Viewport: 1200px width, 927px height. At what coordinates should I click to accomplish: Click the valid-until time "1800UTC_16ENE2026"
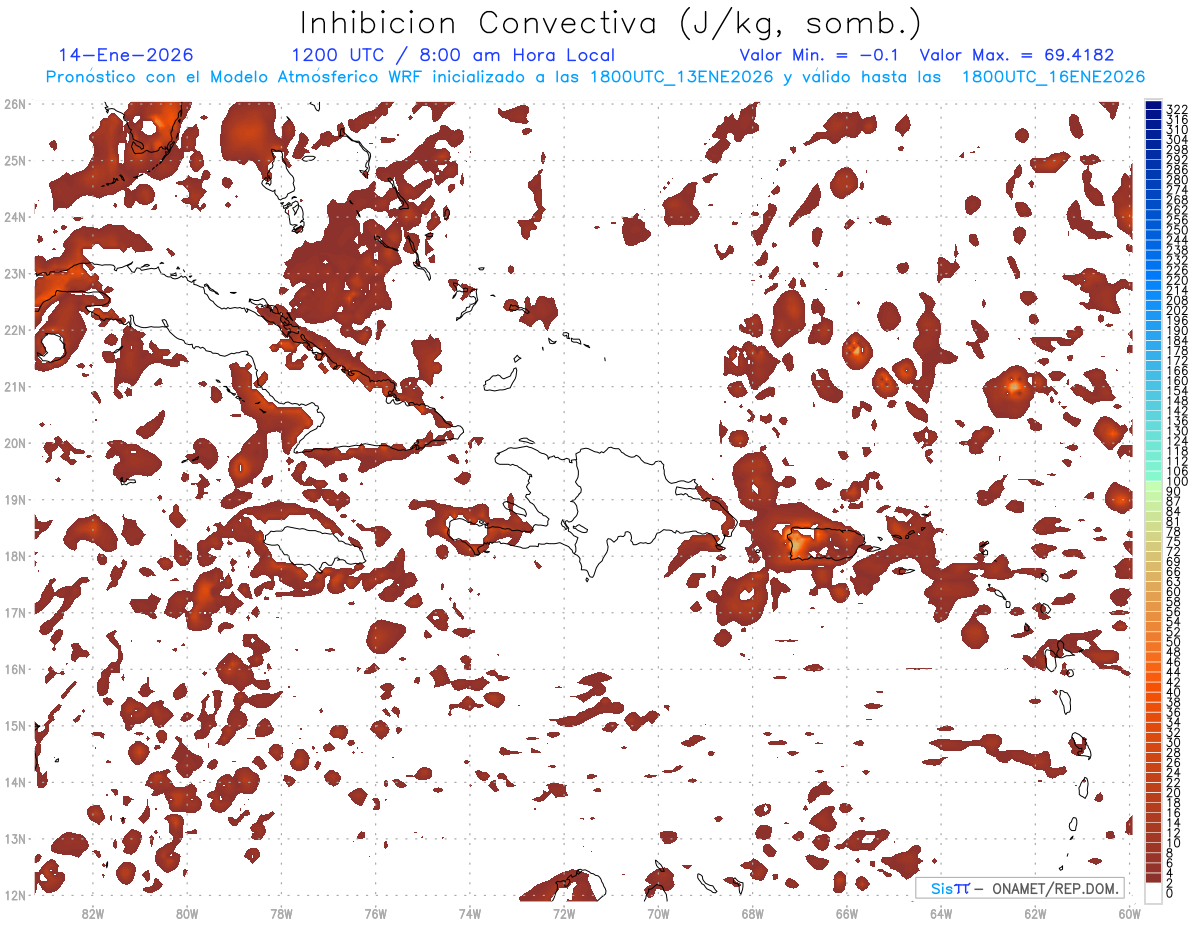(x=1053, y=77)
